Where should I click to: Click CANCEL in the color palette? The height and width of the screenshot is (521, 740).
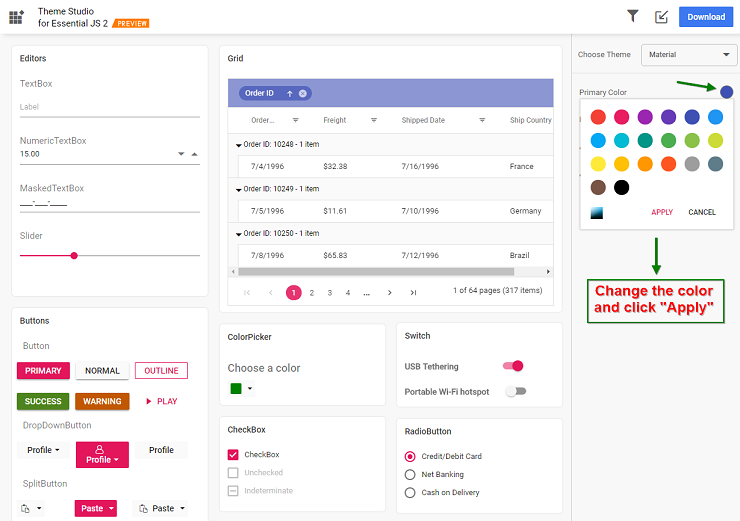pyautogui.click(x=702, y=212)
